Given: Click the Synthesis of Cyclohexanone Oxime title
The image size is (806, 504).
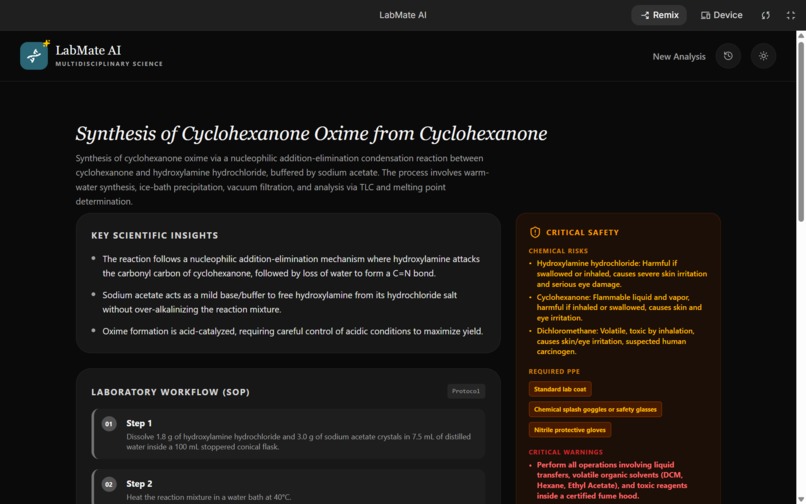Looking at the screenshot, I should click(x=311, y=134).
